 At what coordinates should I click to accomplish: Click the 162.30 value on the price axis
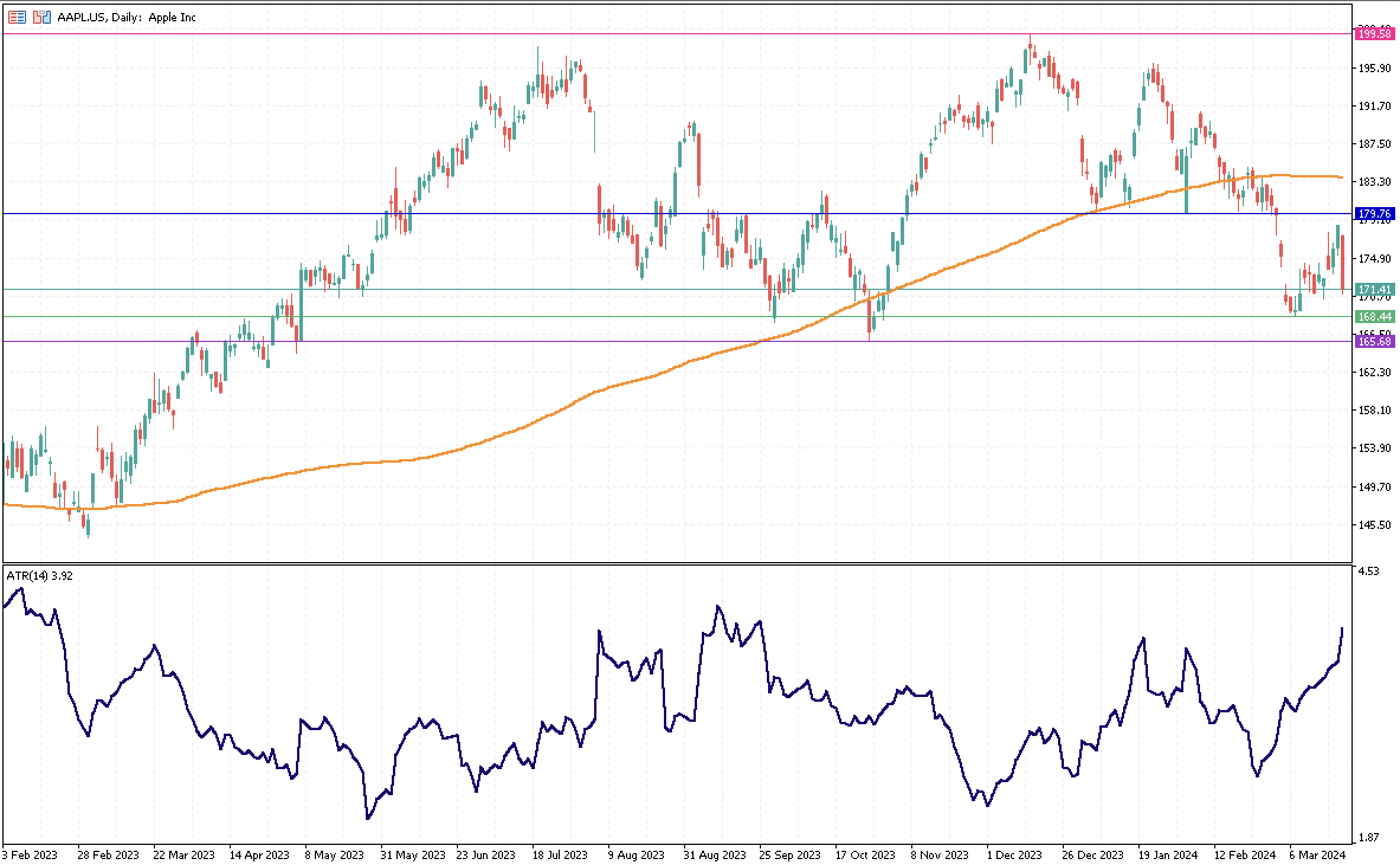1374,372
